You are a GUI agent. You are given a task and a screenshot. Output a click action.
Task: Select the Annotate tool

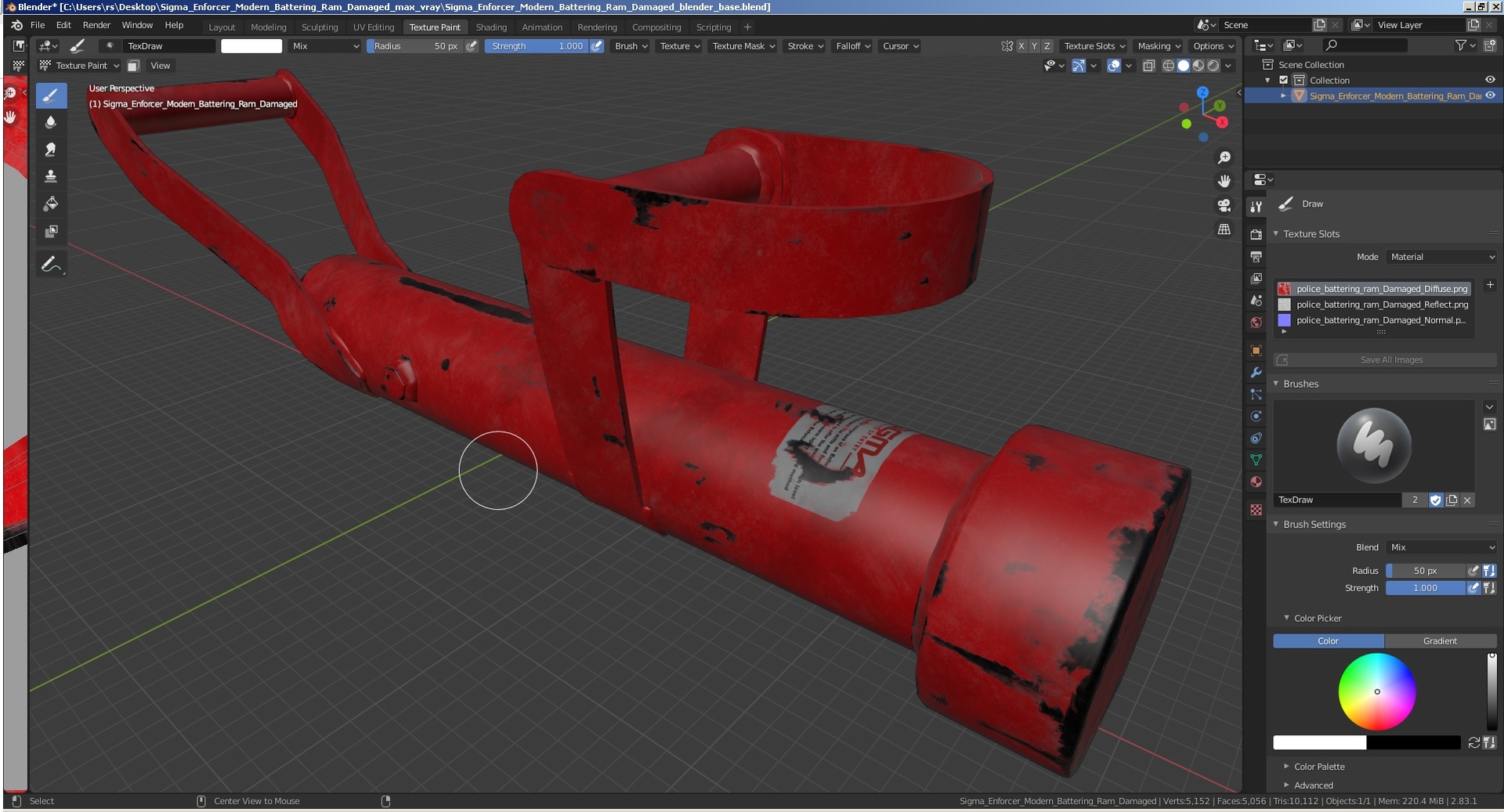(x=52, y=263)
